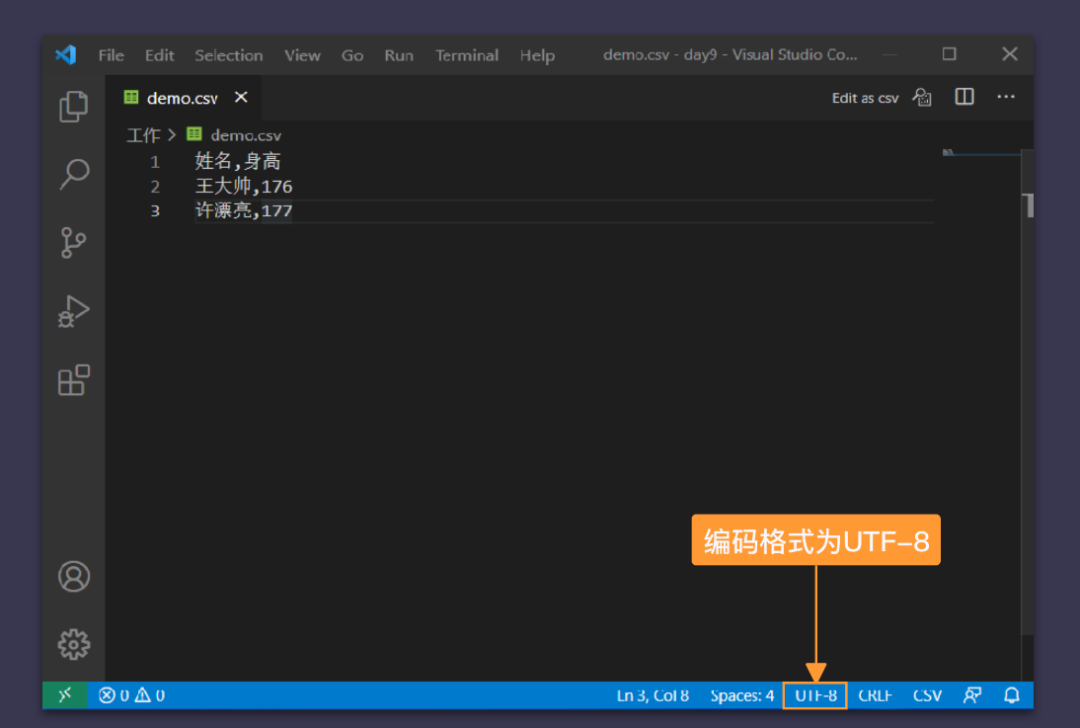Open the Extensions icon

tap(73, 380)
